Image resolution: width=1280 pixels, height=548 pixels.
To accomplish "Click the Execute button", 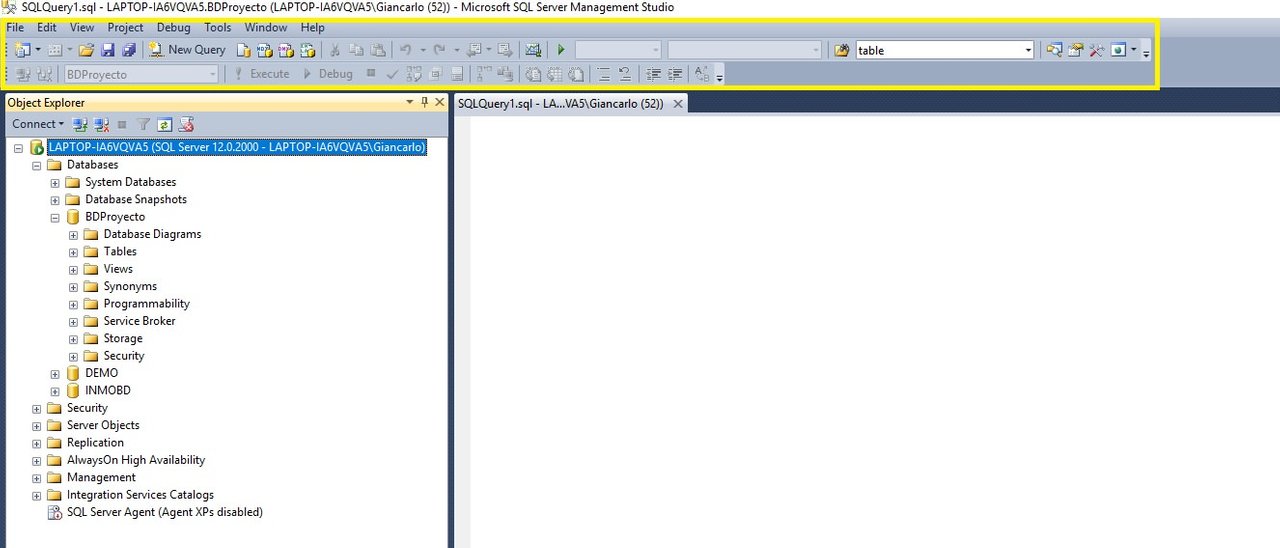I will (261, 74).
